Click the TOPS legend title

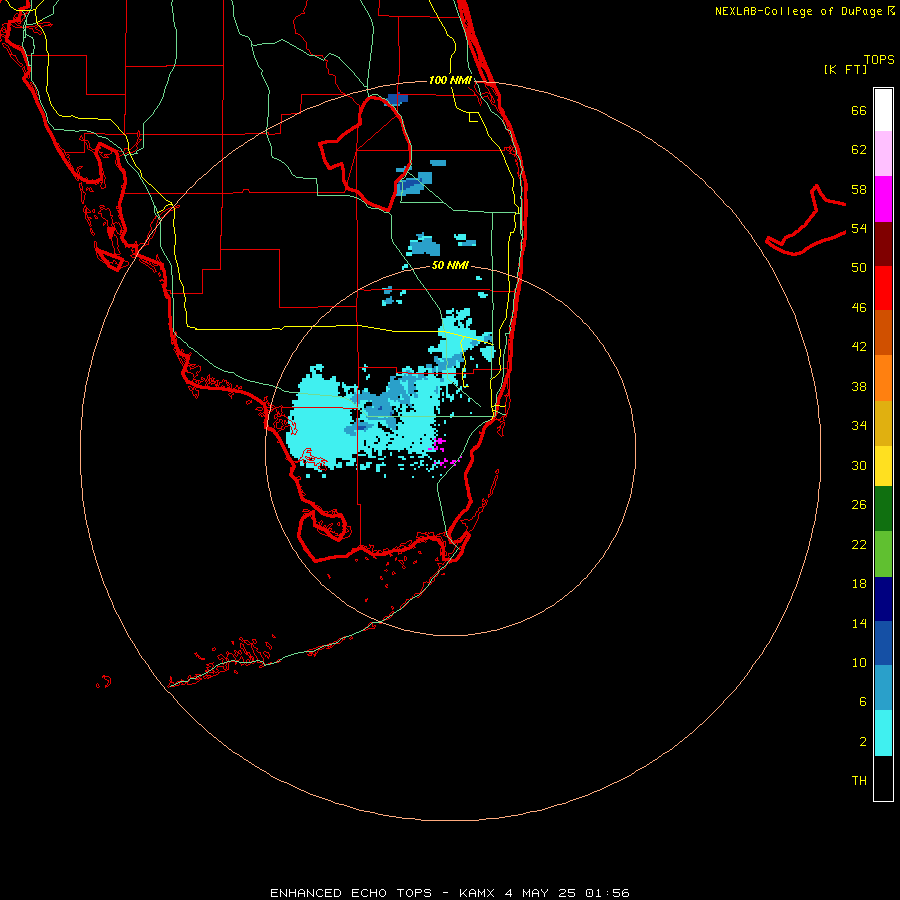(x=879, y=59)
